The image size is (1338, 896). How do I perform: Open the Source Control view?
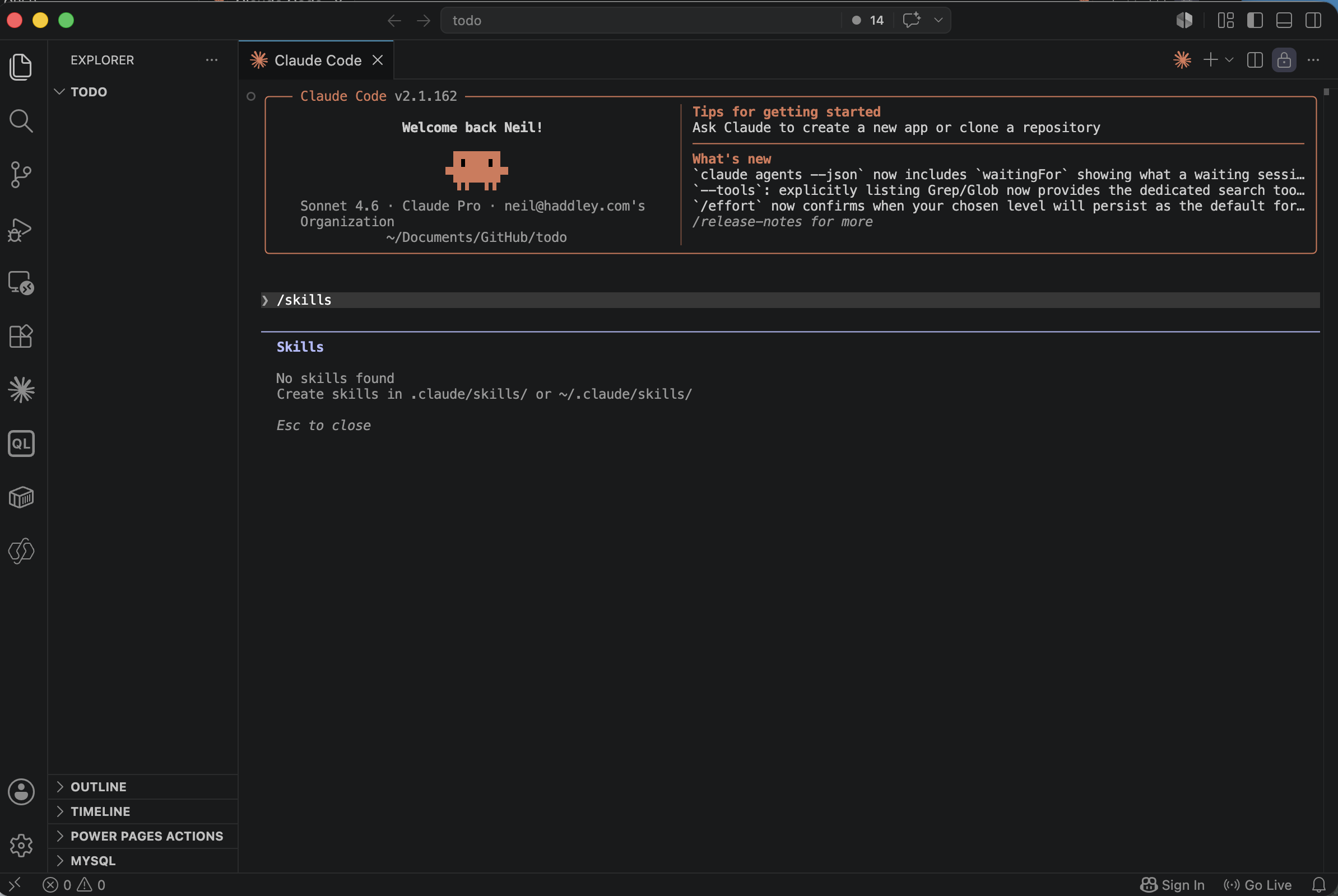click(x=21, y=174)
